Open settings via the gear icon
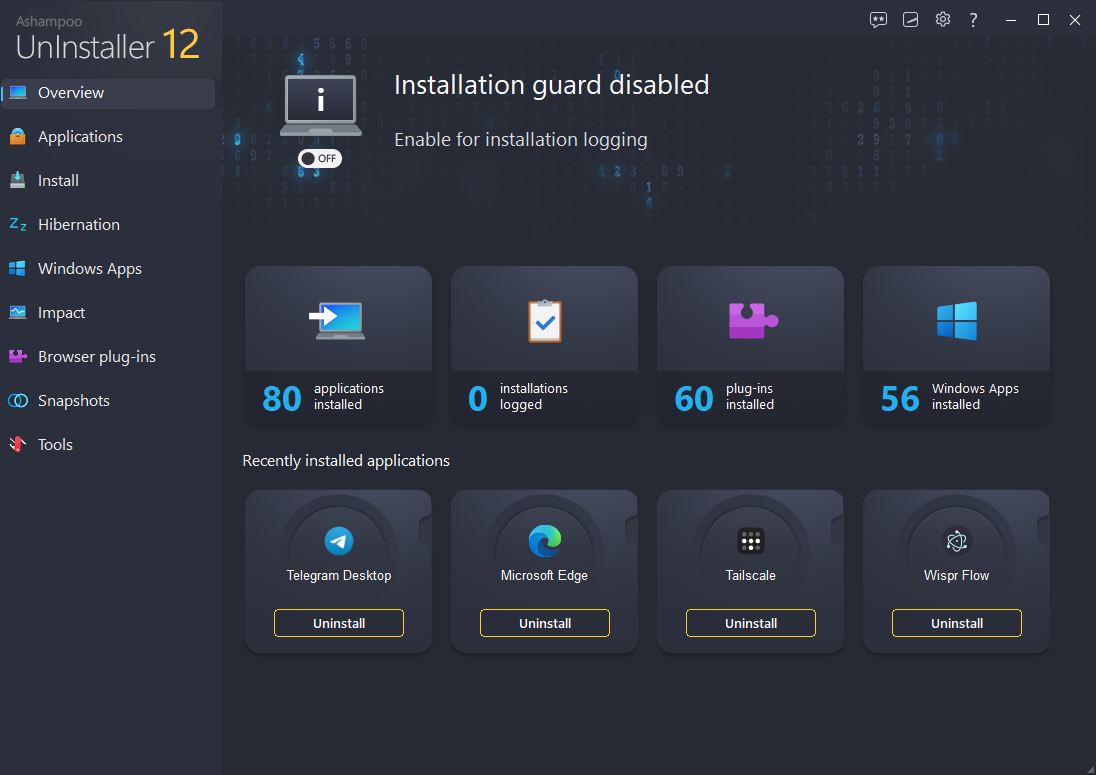1096x775 pixels. [x=943, y=20]
